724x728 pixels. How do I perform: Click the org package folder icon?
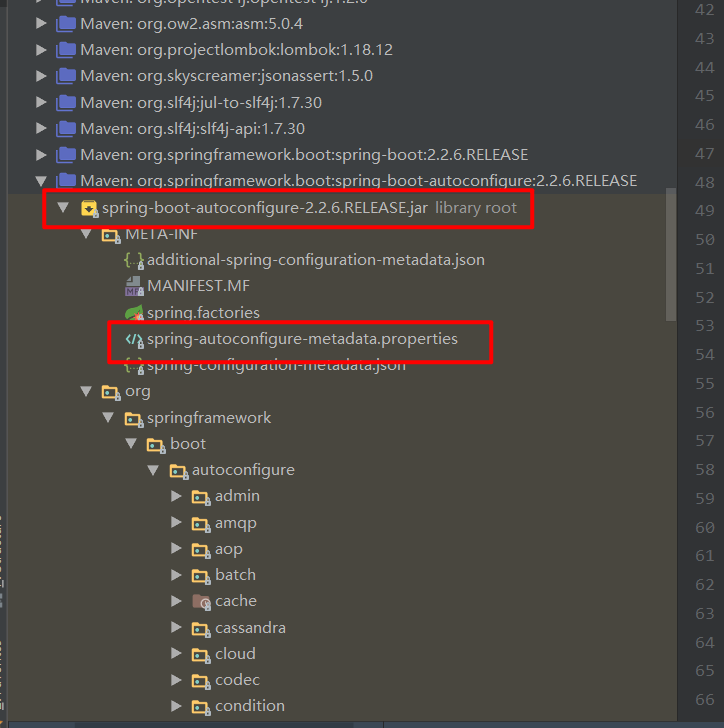point(111,392)
